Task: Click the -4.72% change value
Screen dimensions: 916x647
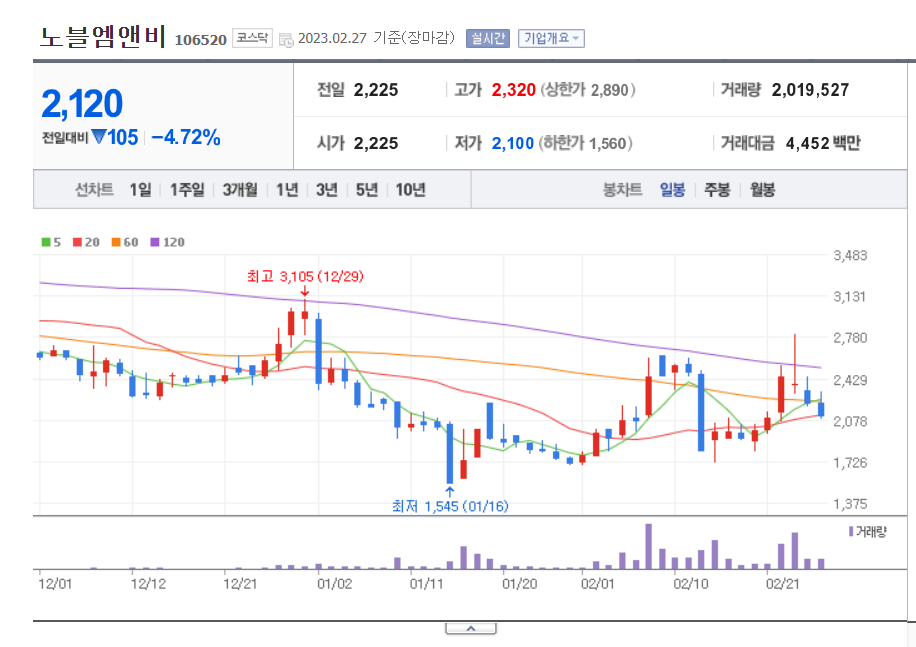Action: (x=186, y=137)
